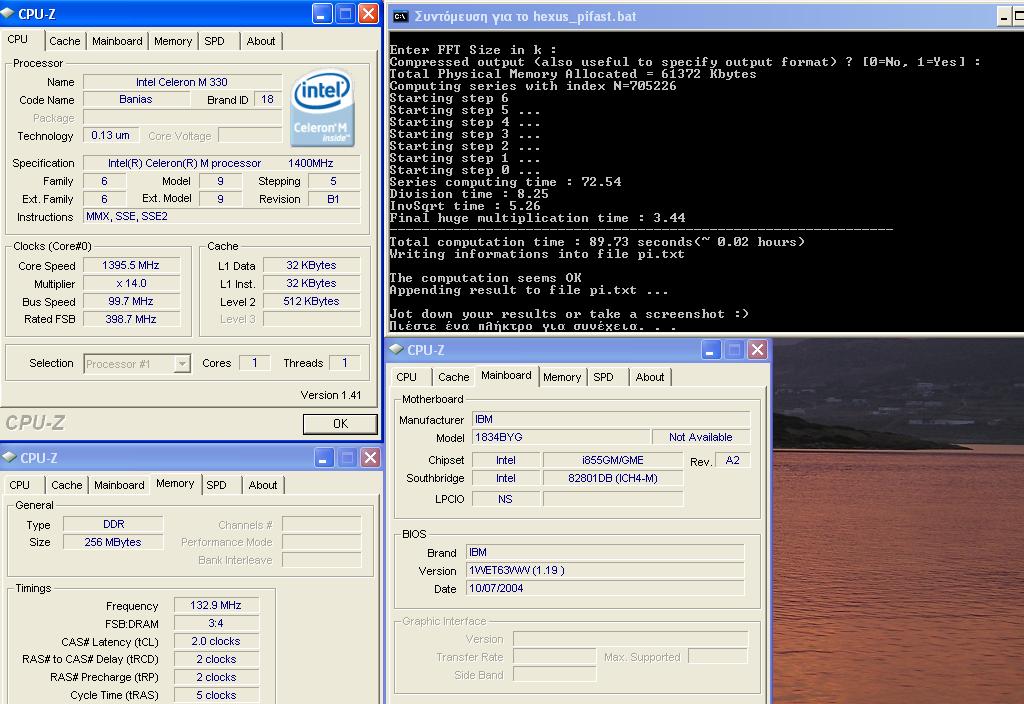Click the command prompt title bar text
This screenshot has height=704, width=1024.
tap(525, 16)
